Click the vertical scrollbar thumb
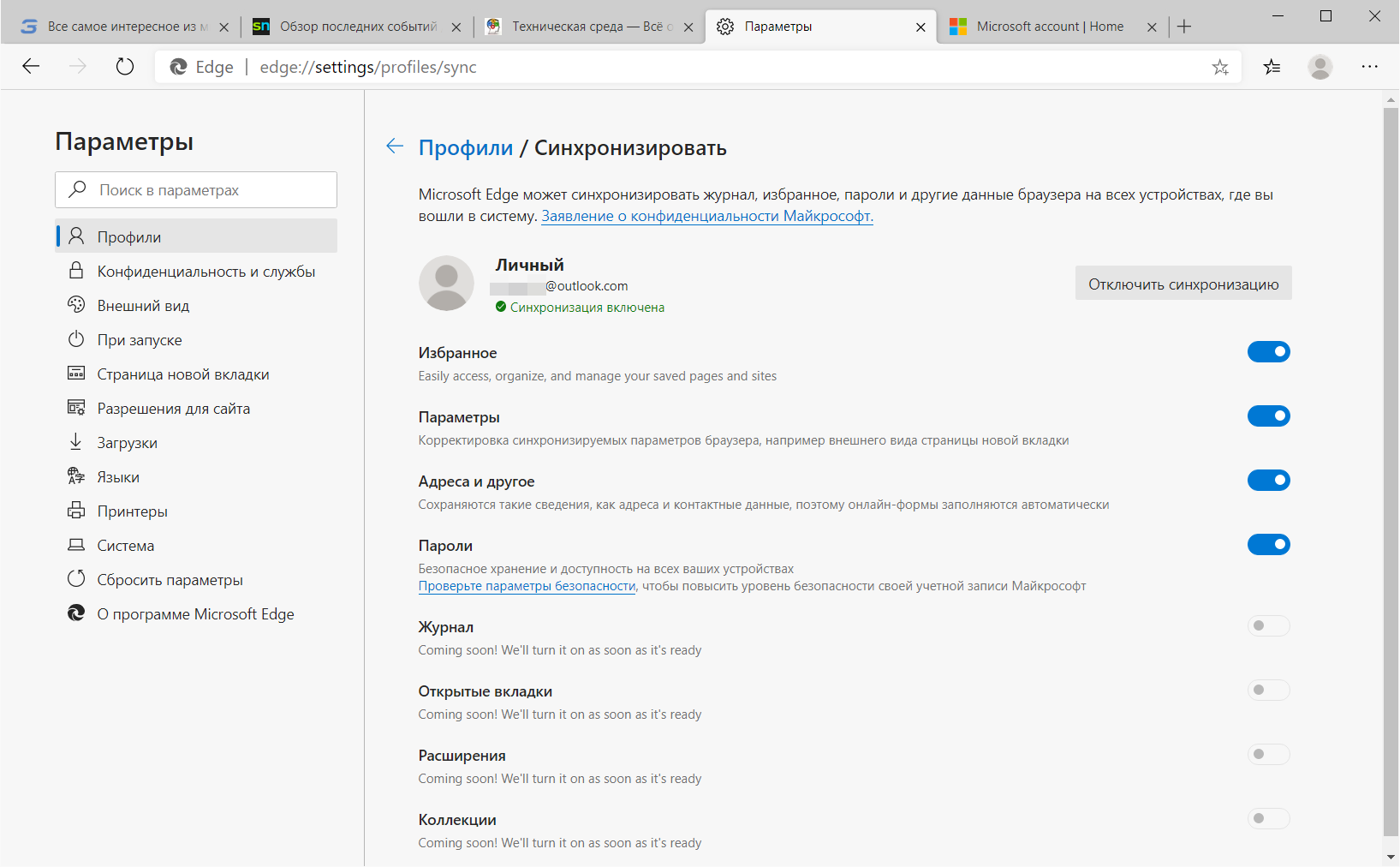This screenshot has height=867, width=1400. 1391,471
